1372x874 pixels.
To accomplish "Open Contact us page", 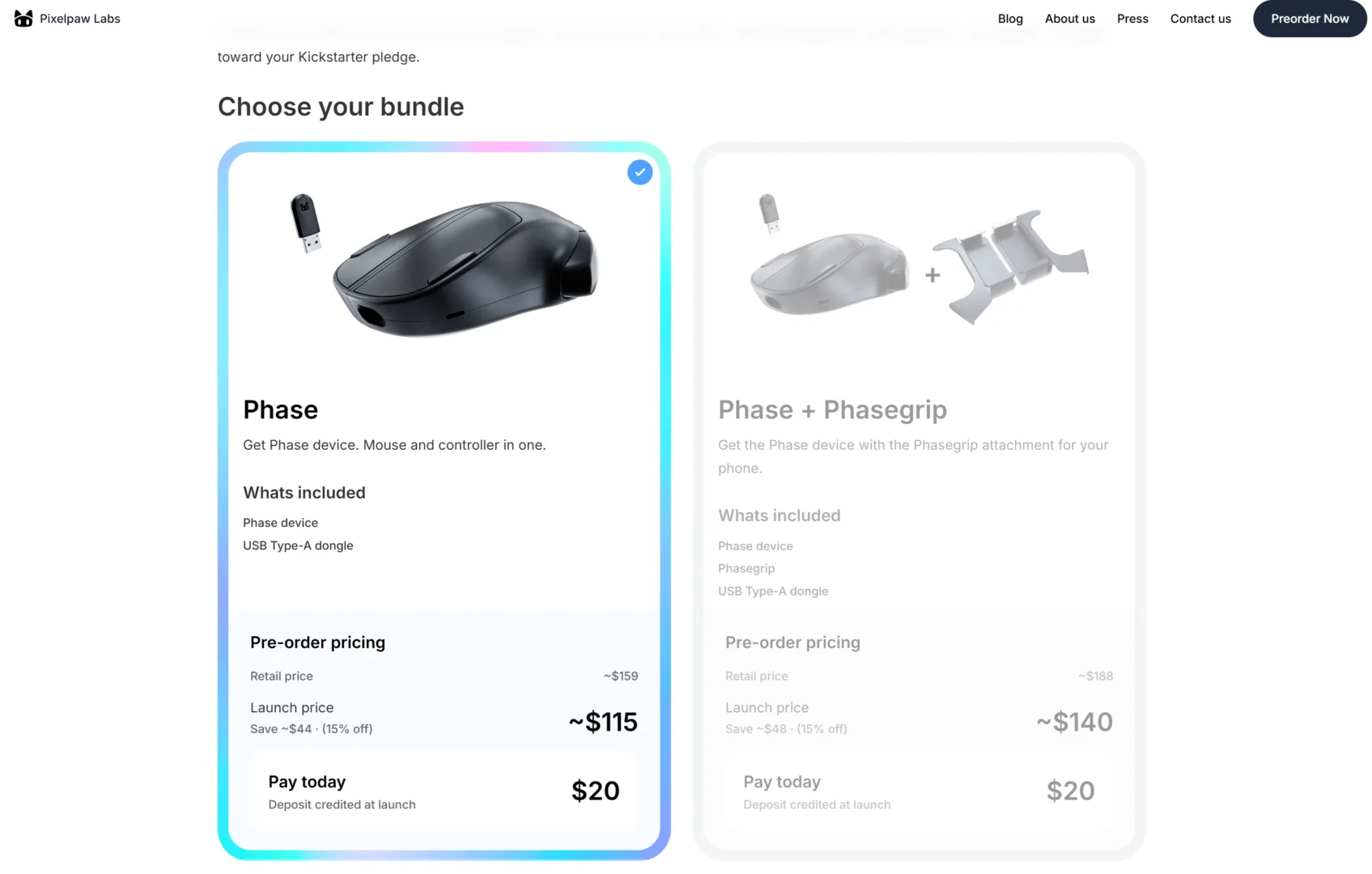I will [x=1200, y=19].
